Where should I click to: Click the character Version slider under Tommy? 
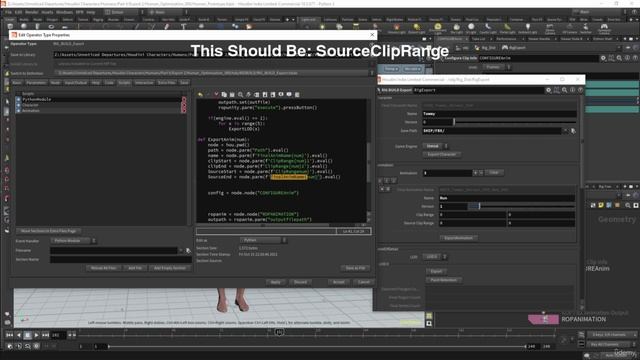pos(516,122)
